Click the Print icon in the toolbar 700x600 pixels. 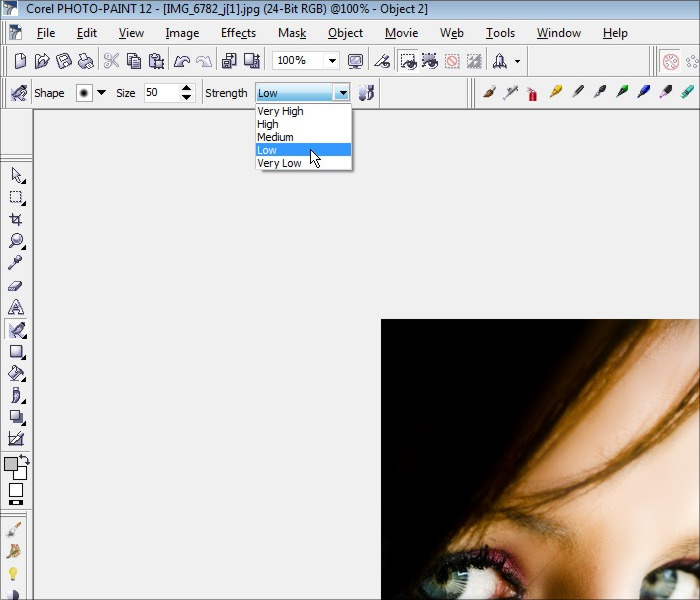(85, 61)
